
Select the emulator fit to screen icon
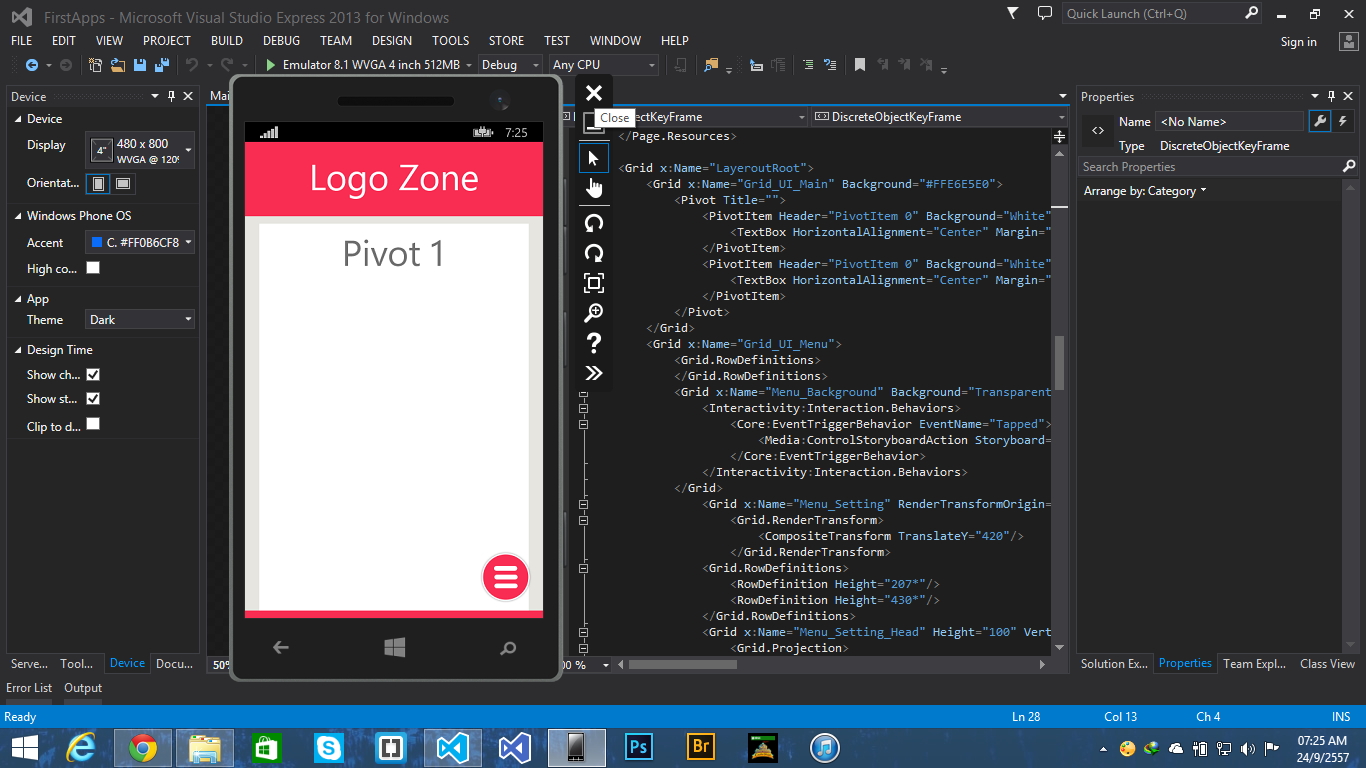594,283
